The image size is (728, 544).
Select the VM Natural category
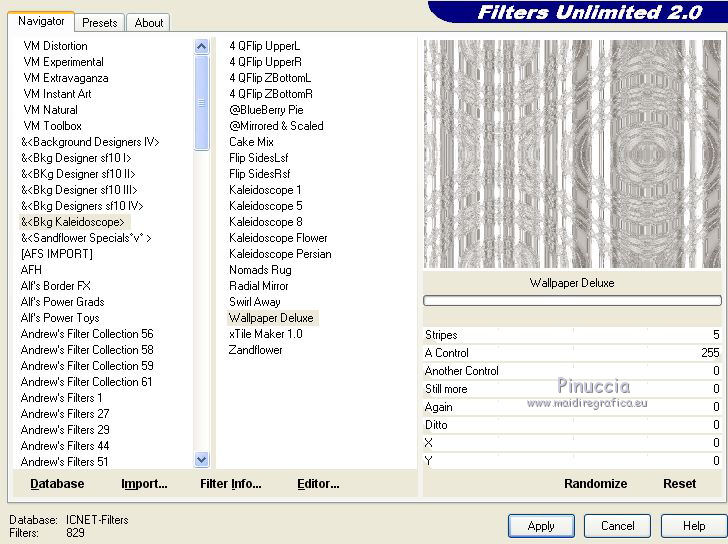point(51,110)
